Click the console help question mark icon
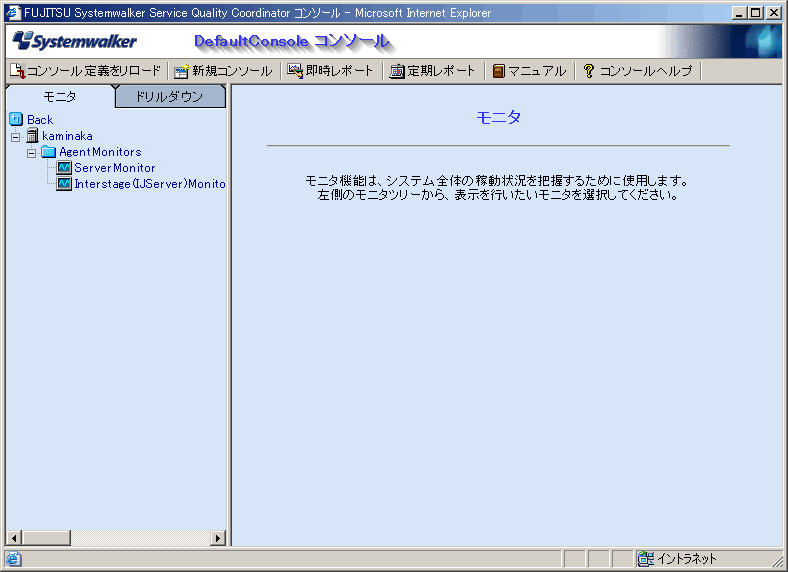This screenshot has height=572, width=788. [x=588, y=71]
